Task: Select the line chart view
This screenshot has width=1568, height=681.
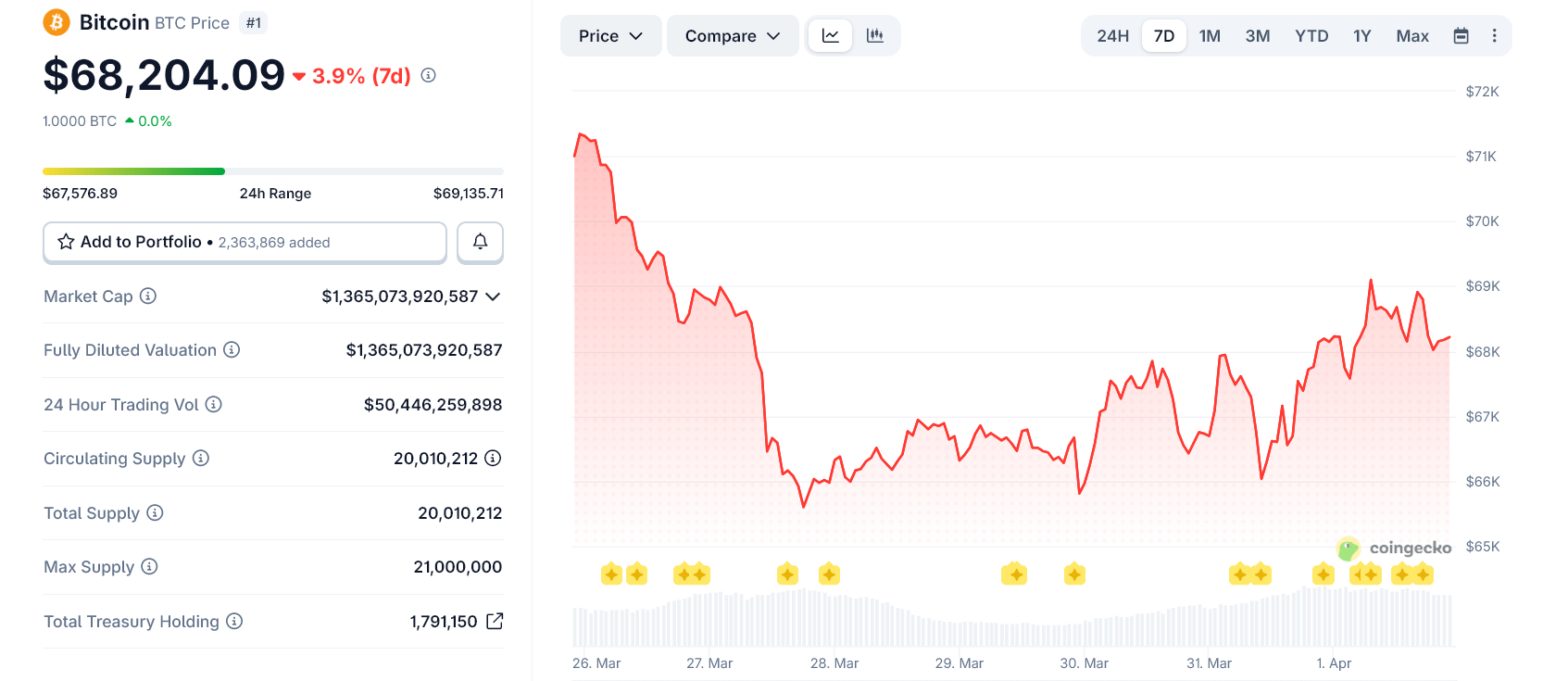Action: (830, 35)
